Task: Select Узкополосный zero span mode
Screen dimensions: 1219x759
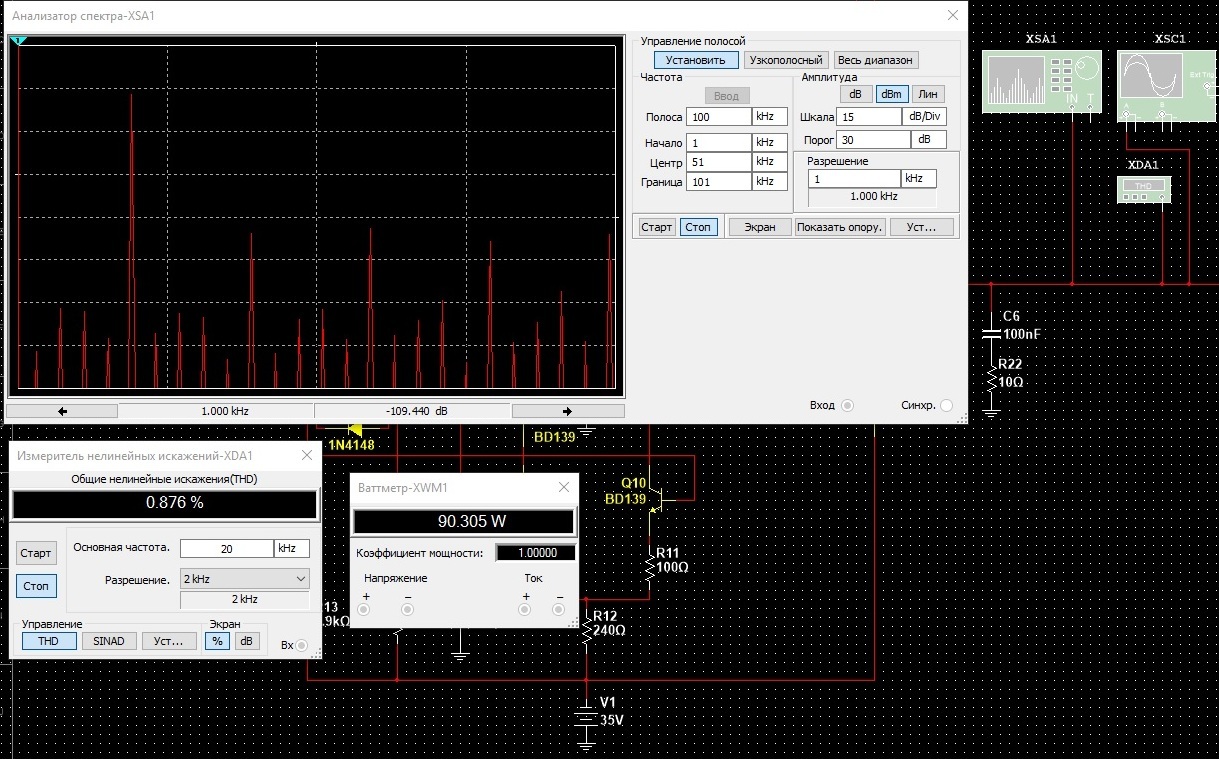Action: [x=787, y=60]
